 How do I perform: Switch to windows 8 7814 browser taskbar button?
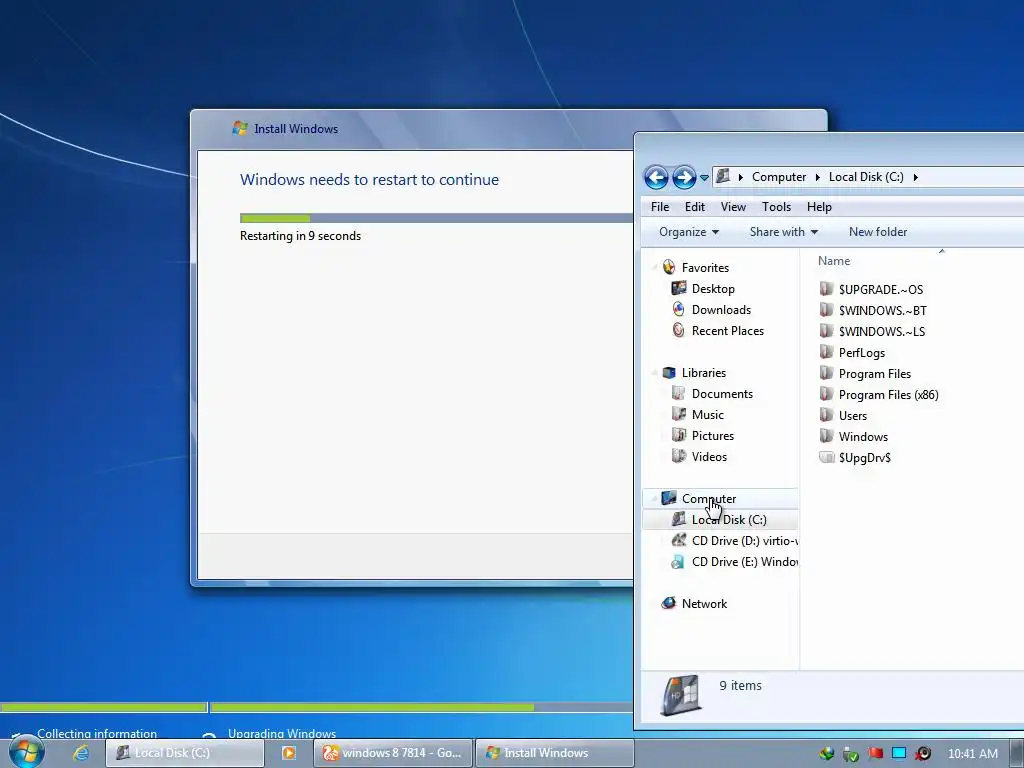393,753
